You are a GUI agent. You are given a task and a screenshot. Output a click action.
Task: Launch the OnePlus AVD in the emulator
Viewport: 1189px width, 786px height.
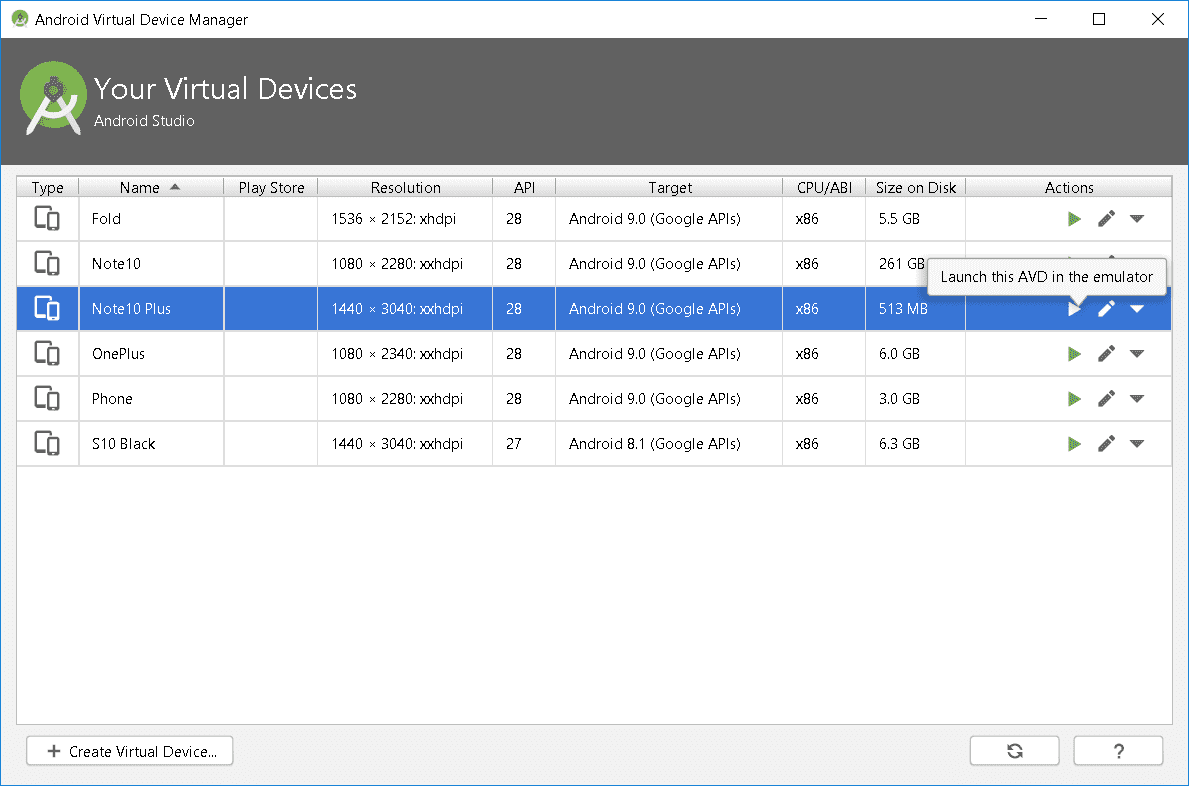pyautogui.click(x=1074, y=353)
